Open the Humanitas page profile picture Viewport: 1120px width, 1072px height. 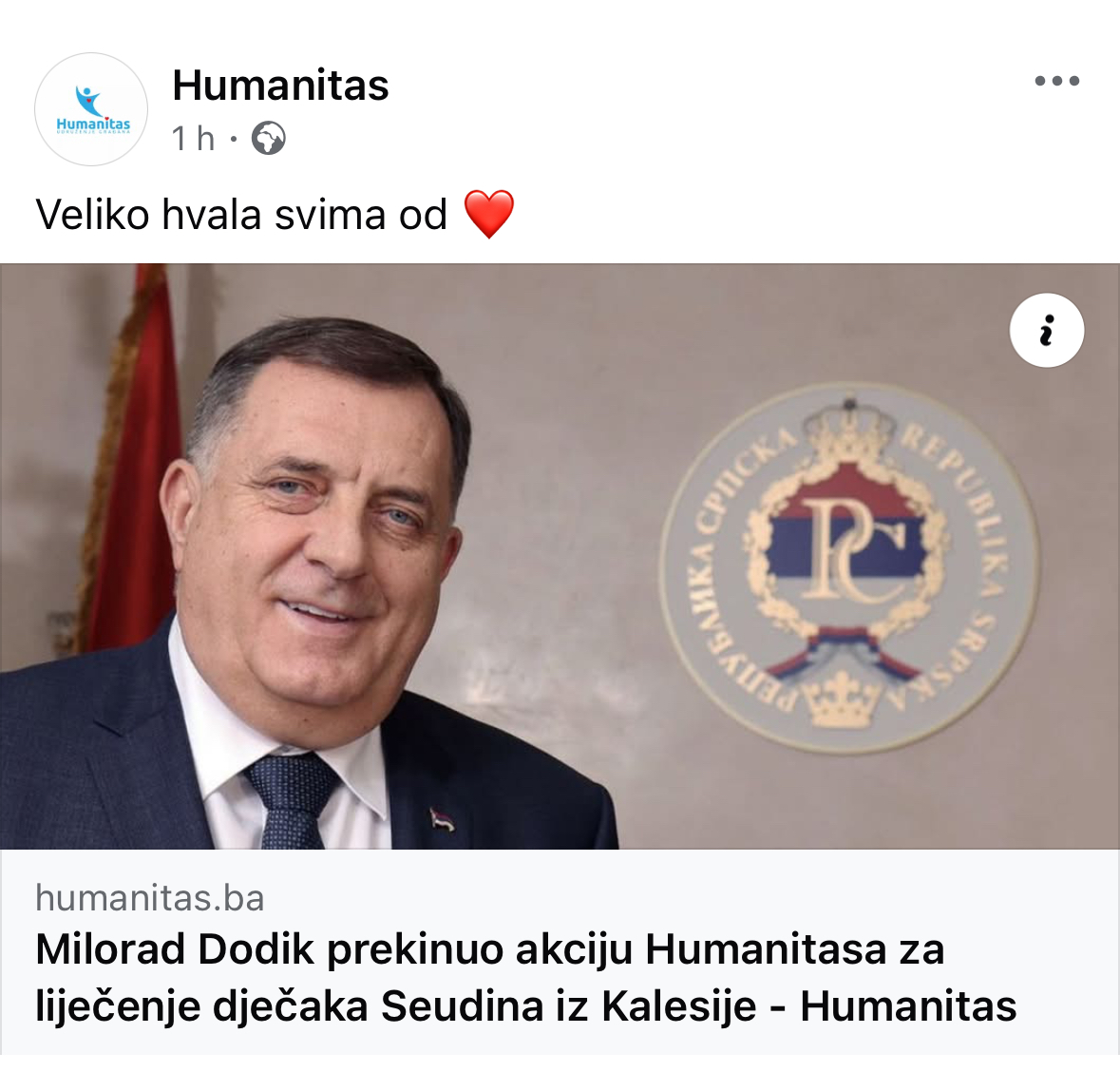coord(91,109)
